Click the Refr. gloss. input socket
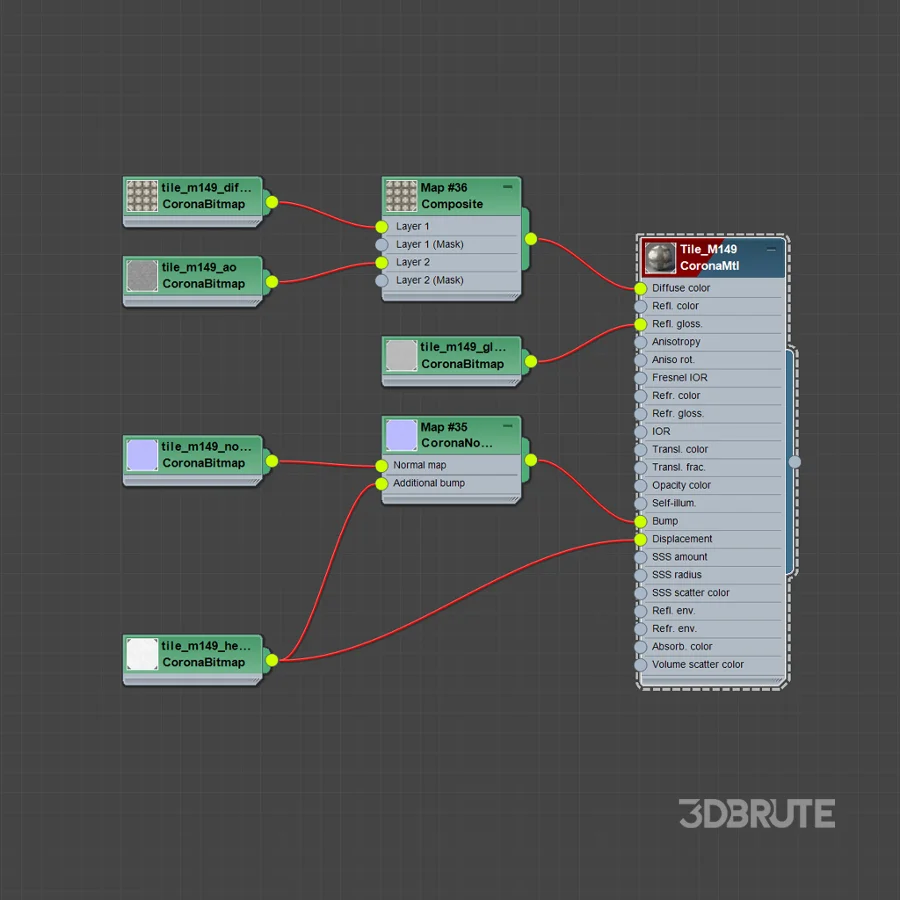The height and width of the screenshot is (900, 900). point(641,414)
